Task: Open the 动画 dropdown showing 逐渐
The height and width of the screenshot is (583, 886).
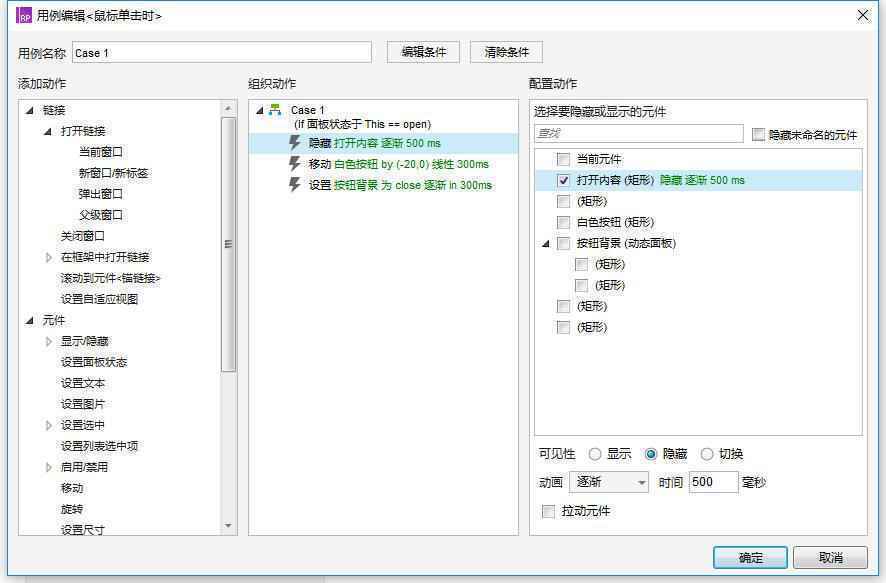Action: point(610,482)
